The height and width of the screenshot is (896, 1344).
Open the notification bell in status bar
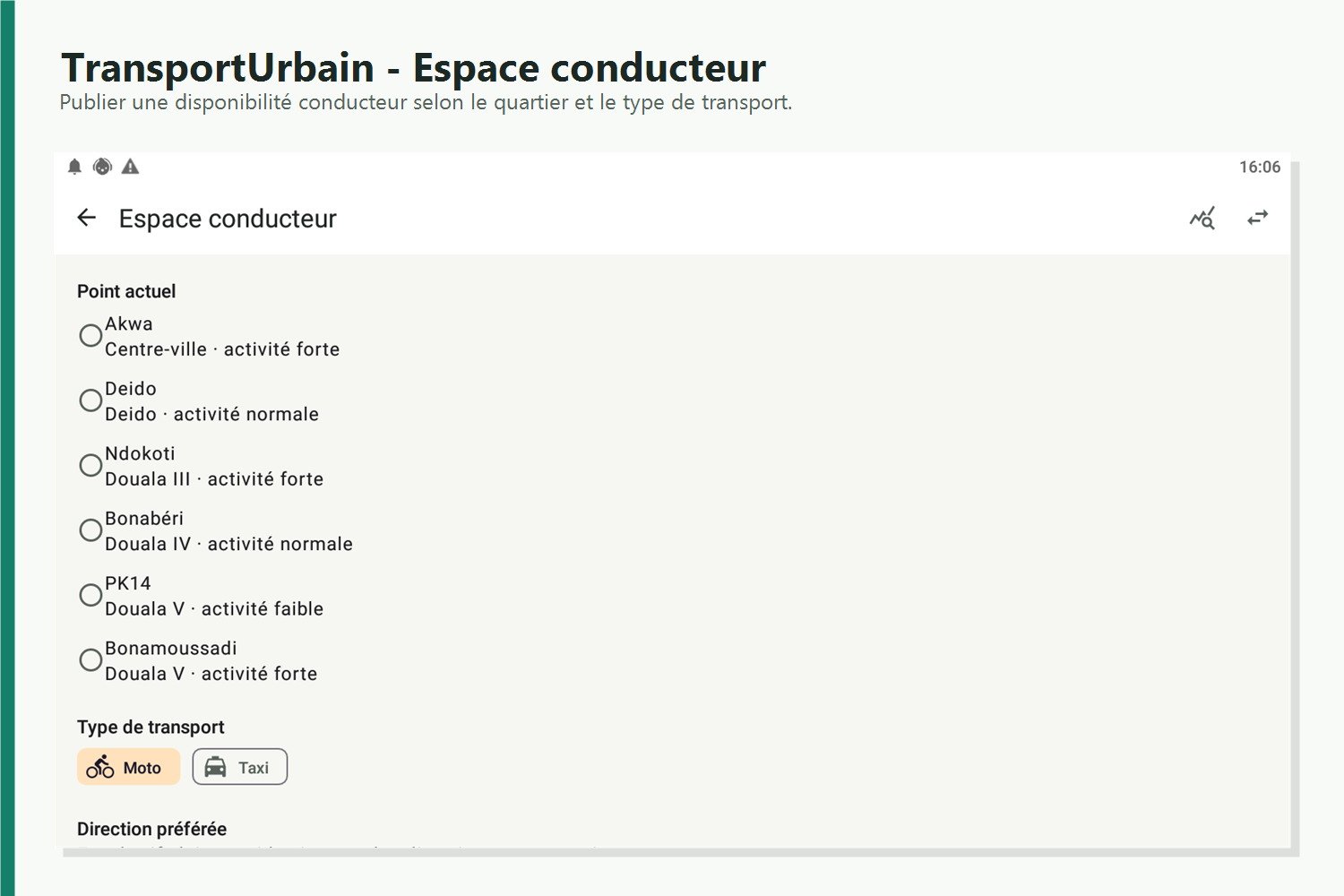[75, 167]
